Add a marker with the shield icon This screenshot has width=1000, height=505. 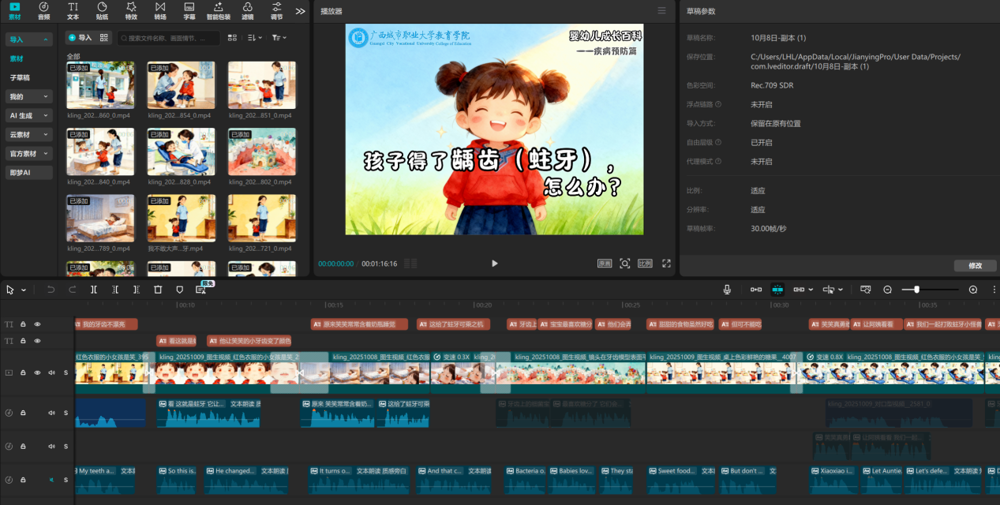coord(179,289)
